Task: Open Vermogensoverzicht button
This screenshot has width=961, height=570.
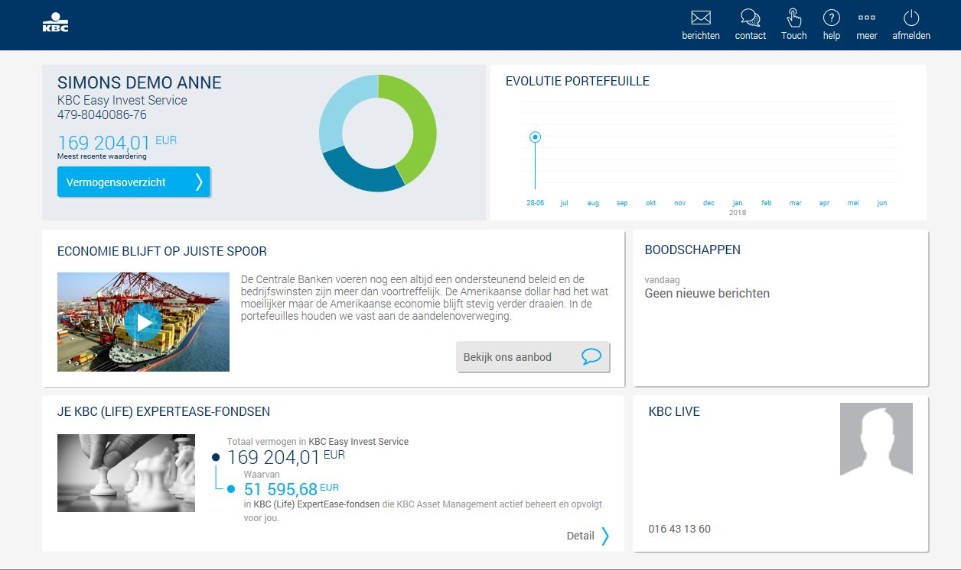Action: coord(134,182)
